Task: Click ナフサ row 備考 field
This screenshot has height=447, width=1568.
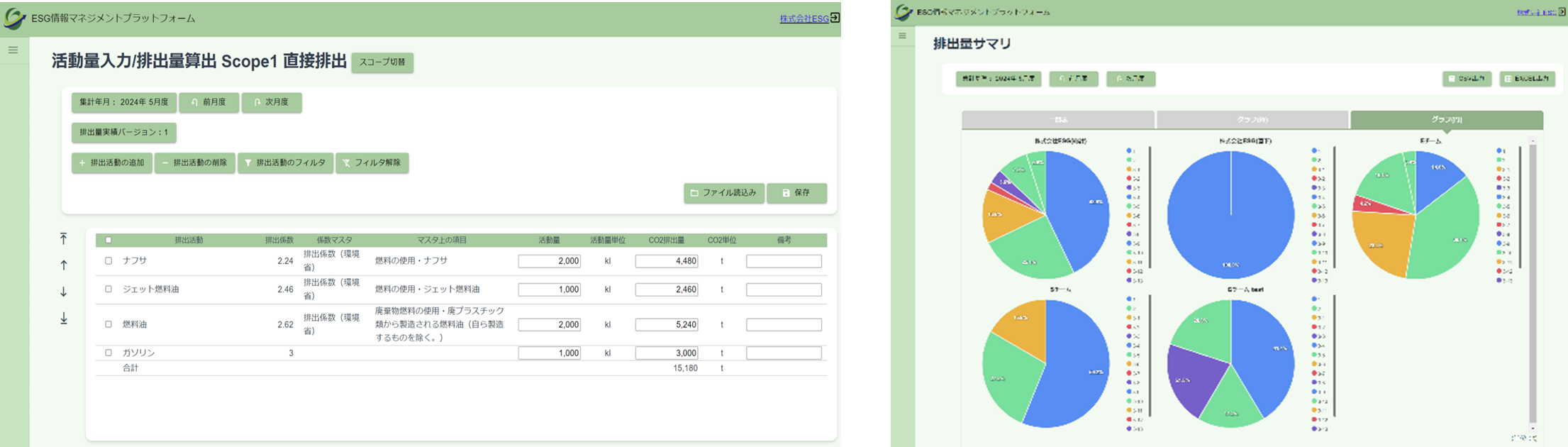Action: point(784,261)
